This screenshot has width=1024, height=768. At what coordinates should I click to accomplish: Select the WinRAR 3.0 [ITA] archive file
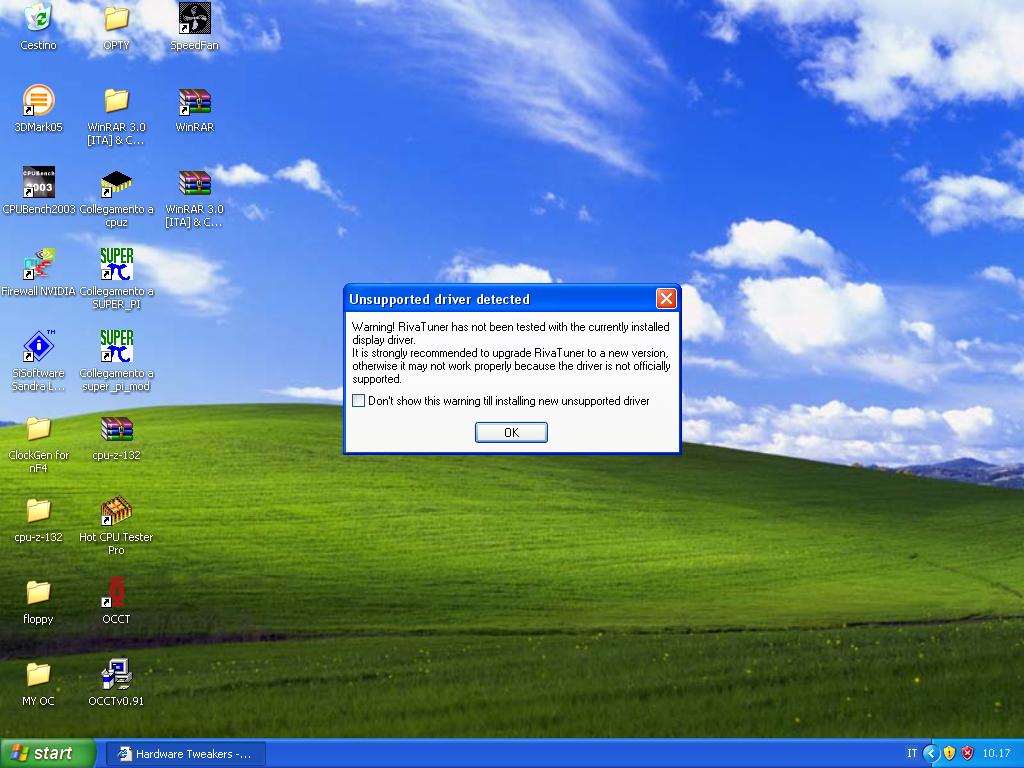(195, 182)
